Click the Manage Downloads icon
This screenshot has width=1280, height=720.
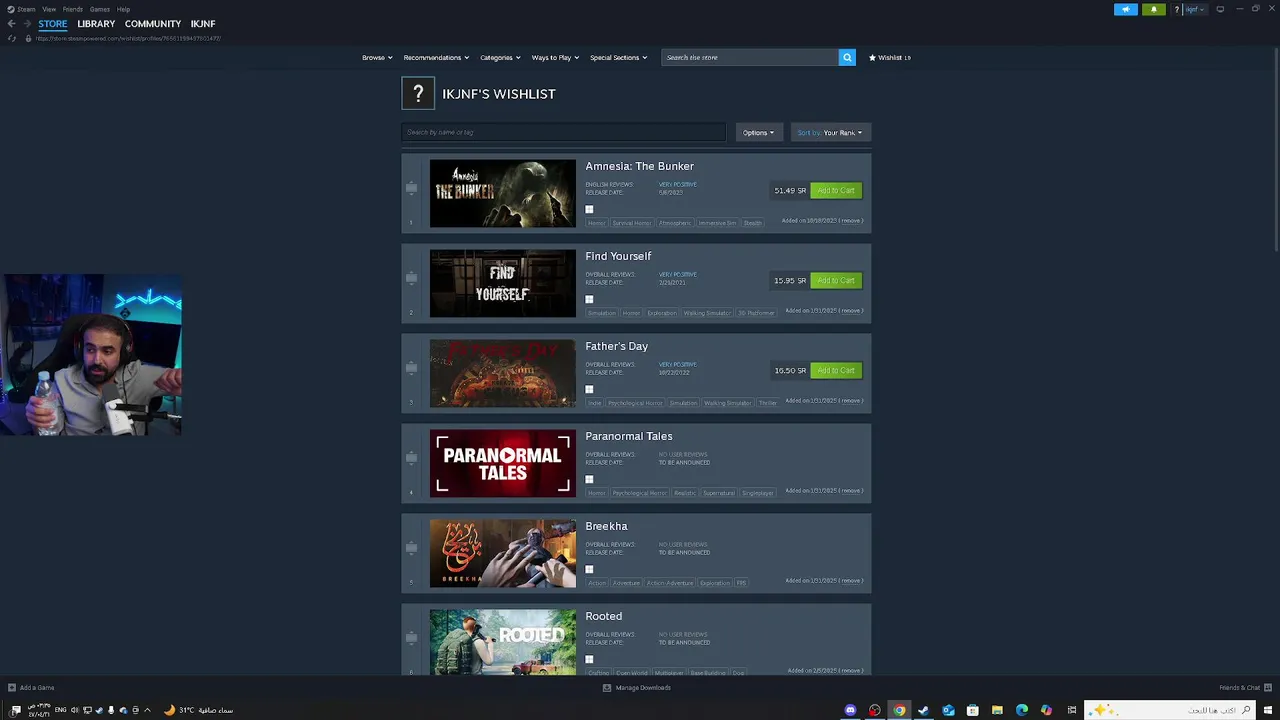607,688
